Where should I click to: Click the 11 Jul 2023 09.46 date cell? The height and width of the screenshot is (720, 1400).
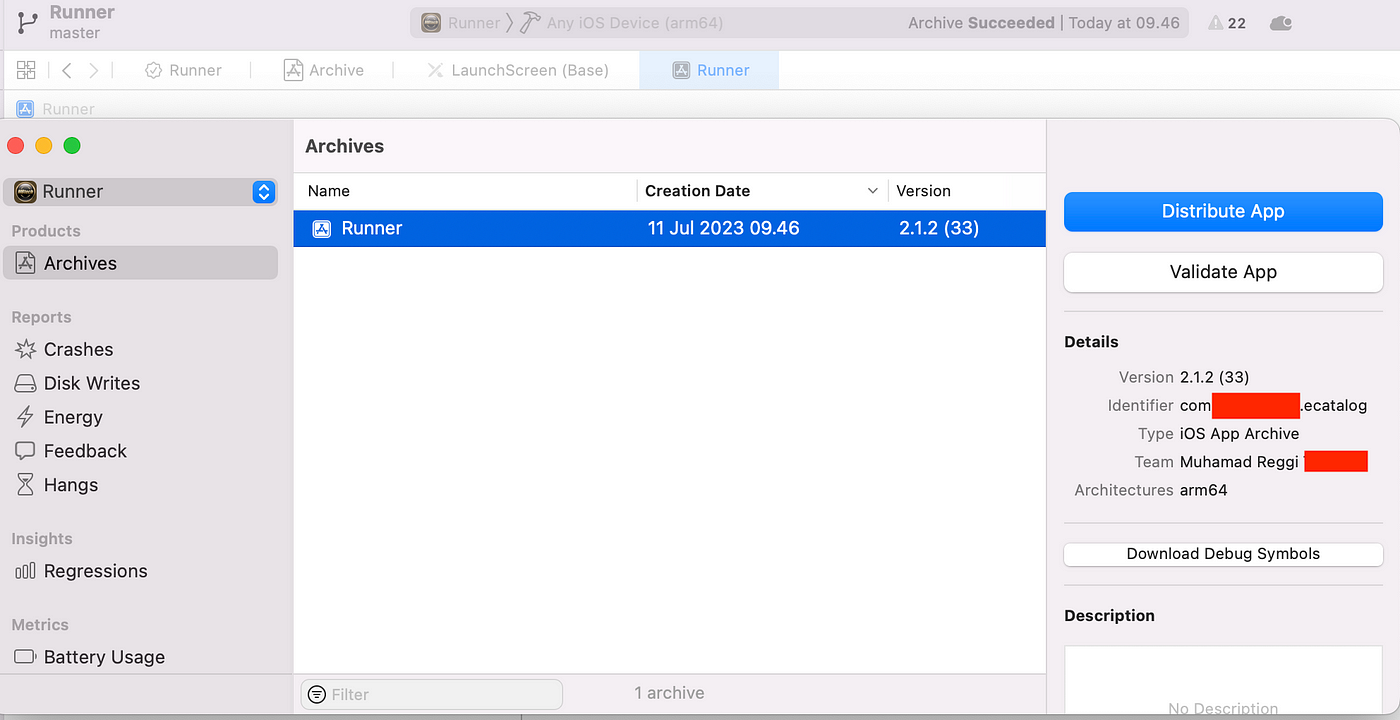[723, 228]
